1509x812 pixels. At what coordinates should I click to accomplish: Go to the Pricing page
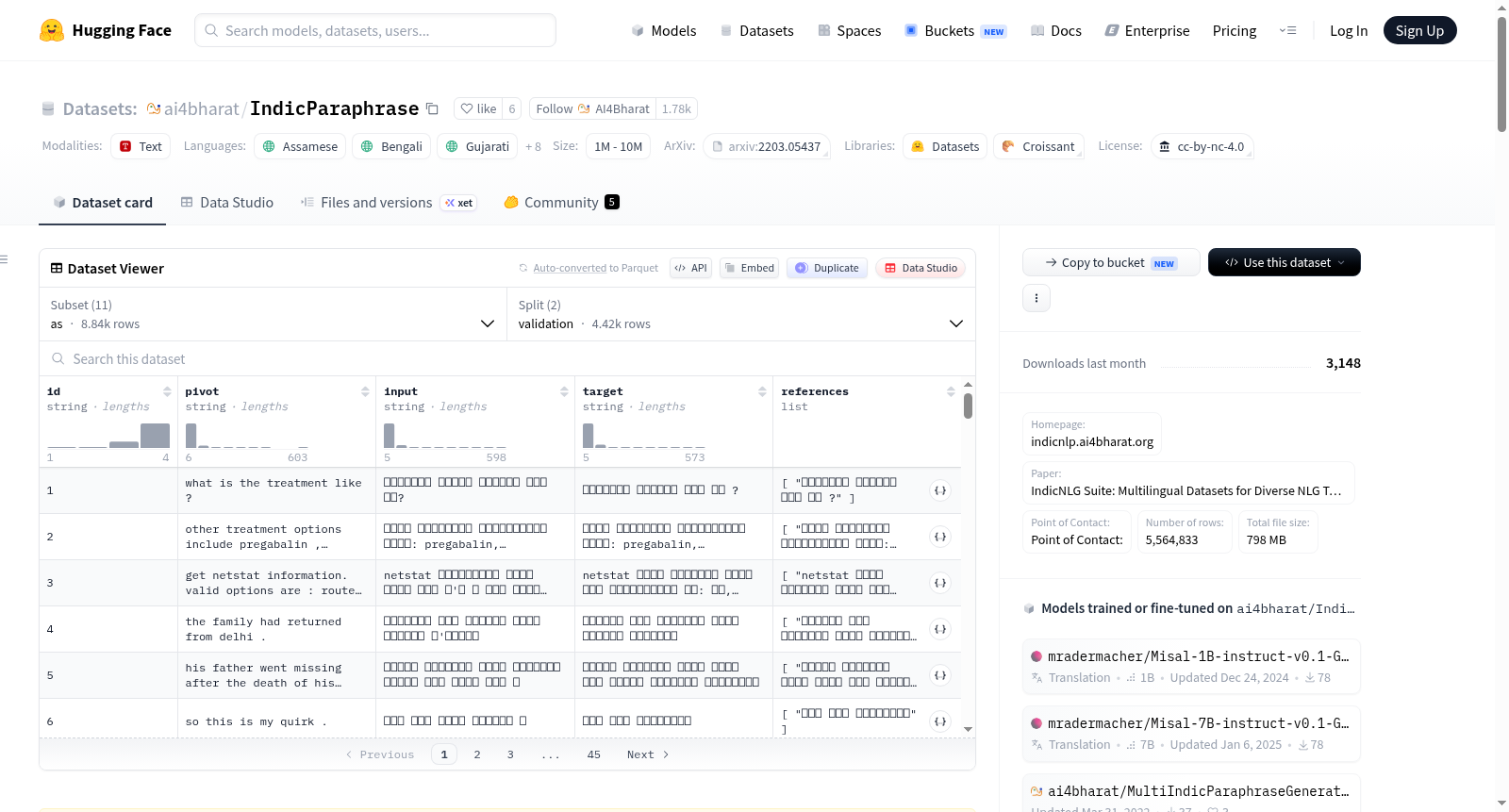pos(1235,30)
